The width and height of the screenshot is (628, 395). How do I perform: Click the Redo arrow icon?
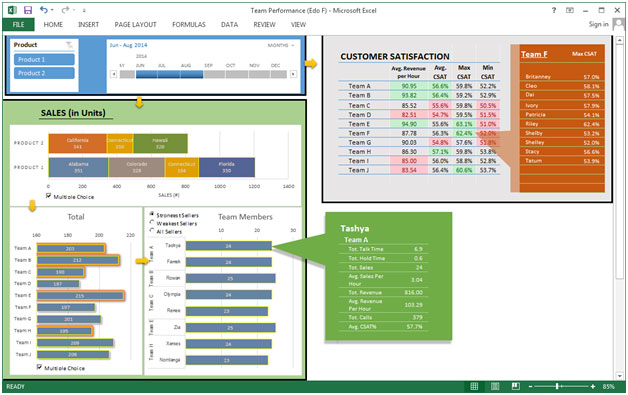coord(65,10)
